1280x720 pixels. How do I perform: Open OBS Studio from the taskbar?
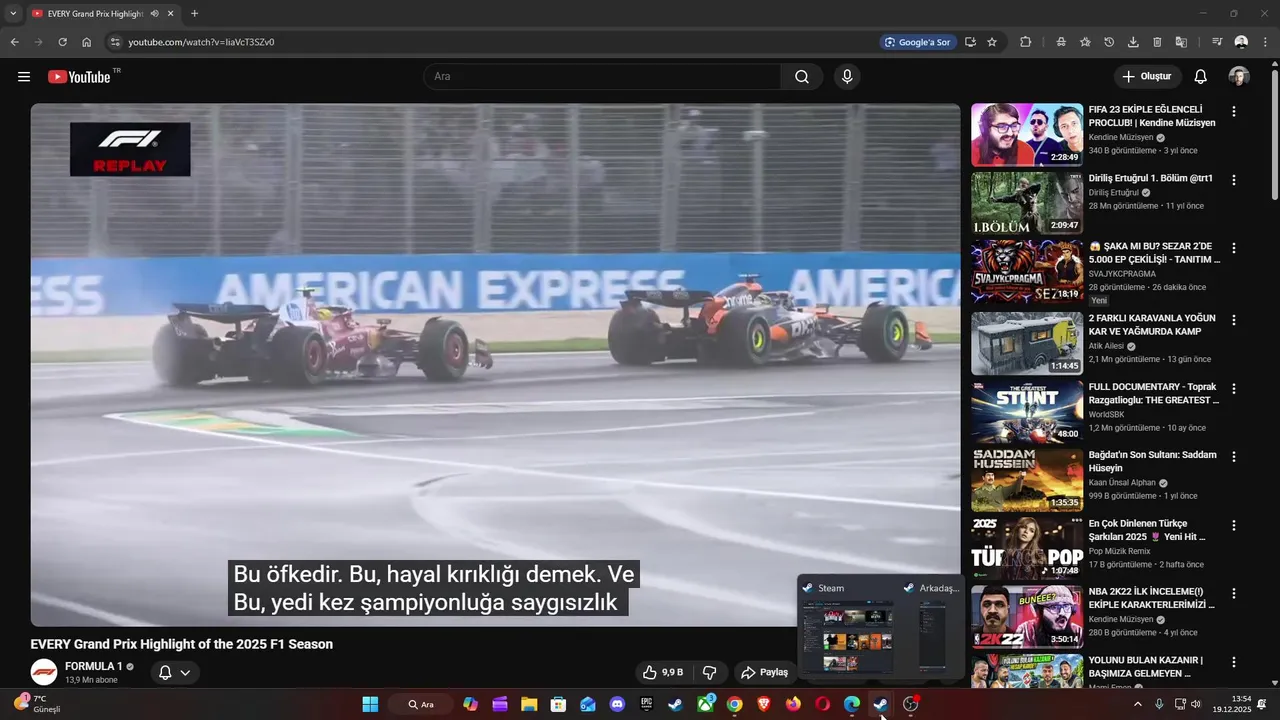pyautogui.click(x=910, y=704)
